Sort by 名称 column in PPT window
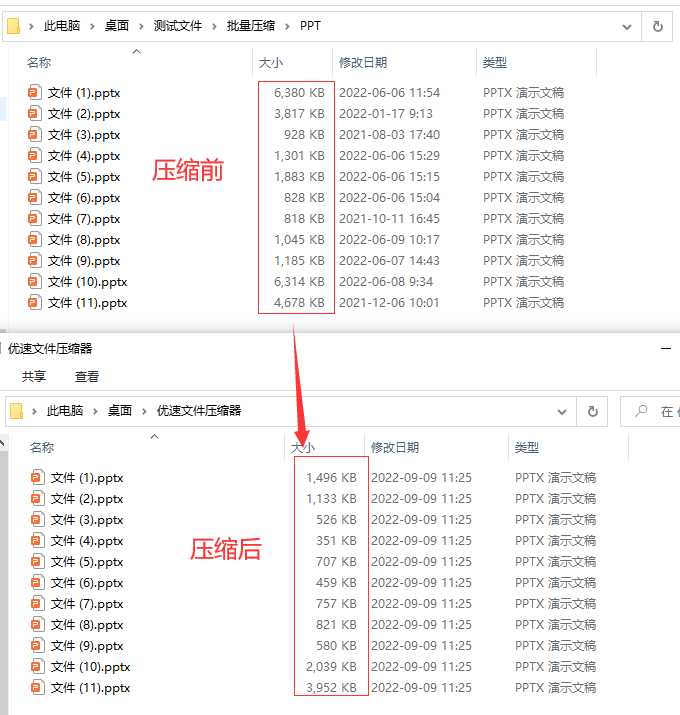 pos(39,62)
